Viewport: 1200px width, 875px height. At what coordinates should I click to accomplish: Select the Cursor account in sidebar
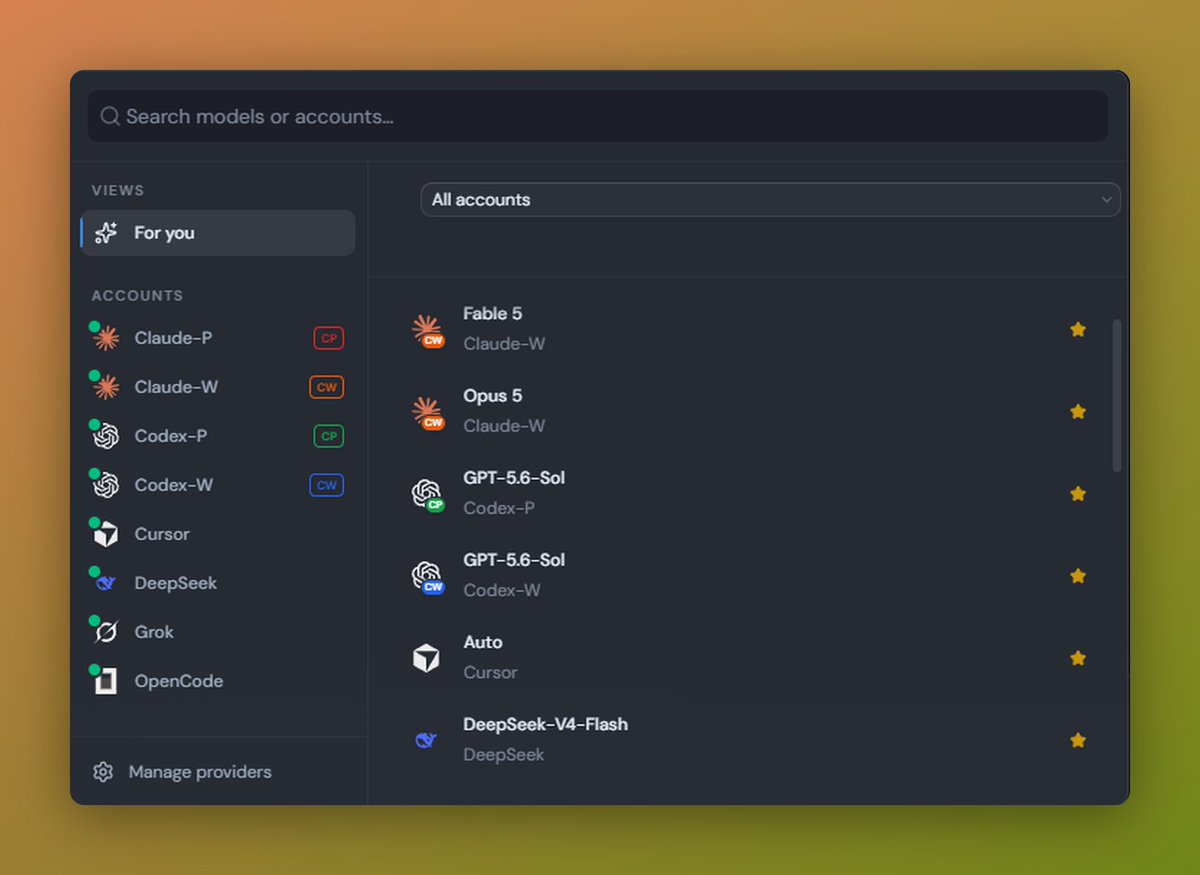point(218,534)
